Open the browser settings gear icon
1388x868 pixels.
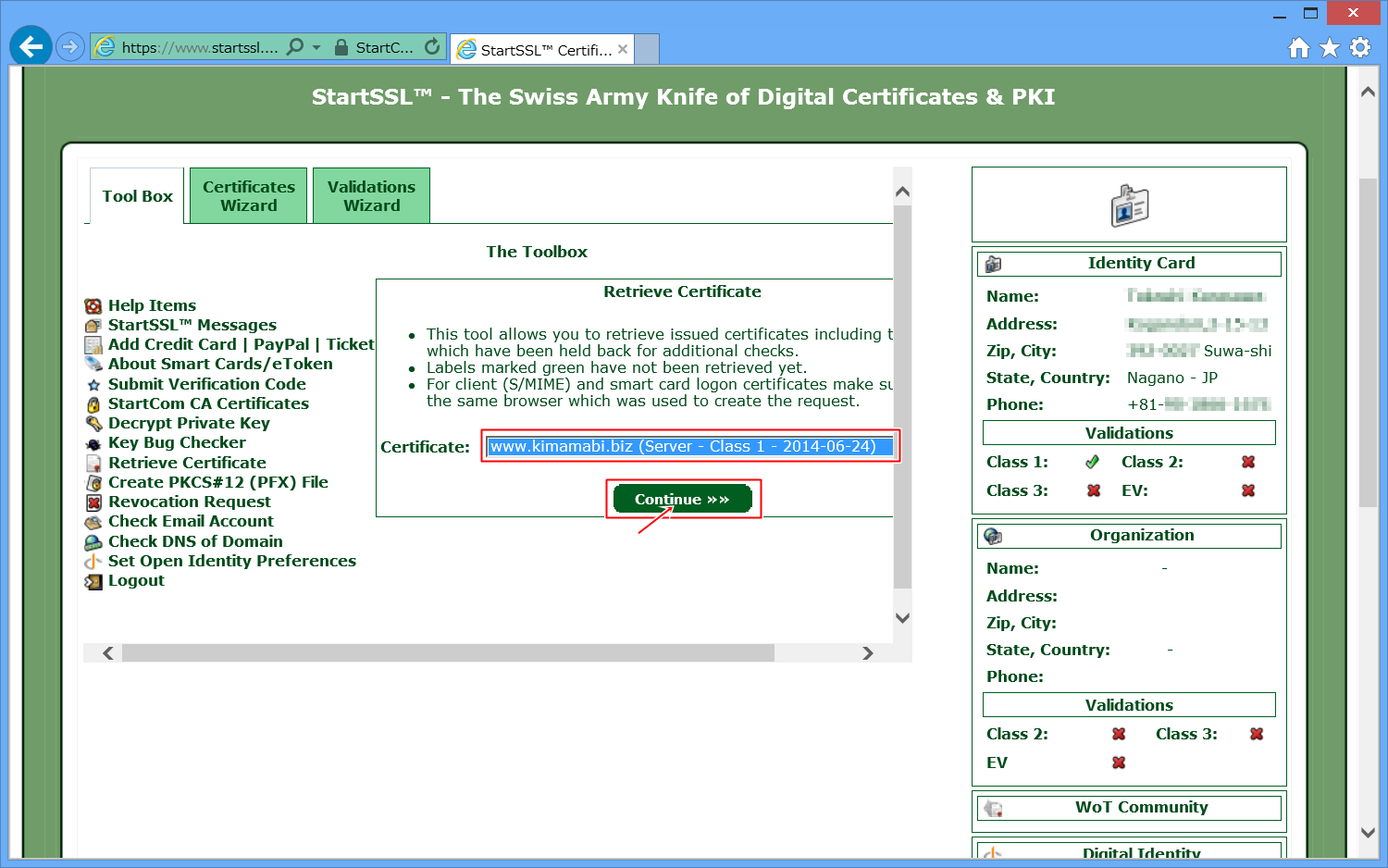pos(1360,47)
